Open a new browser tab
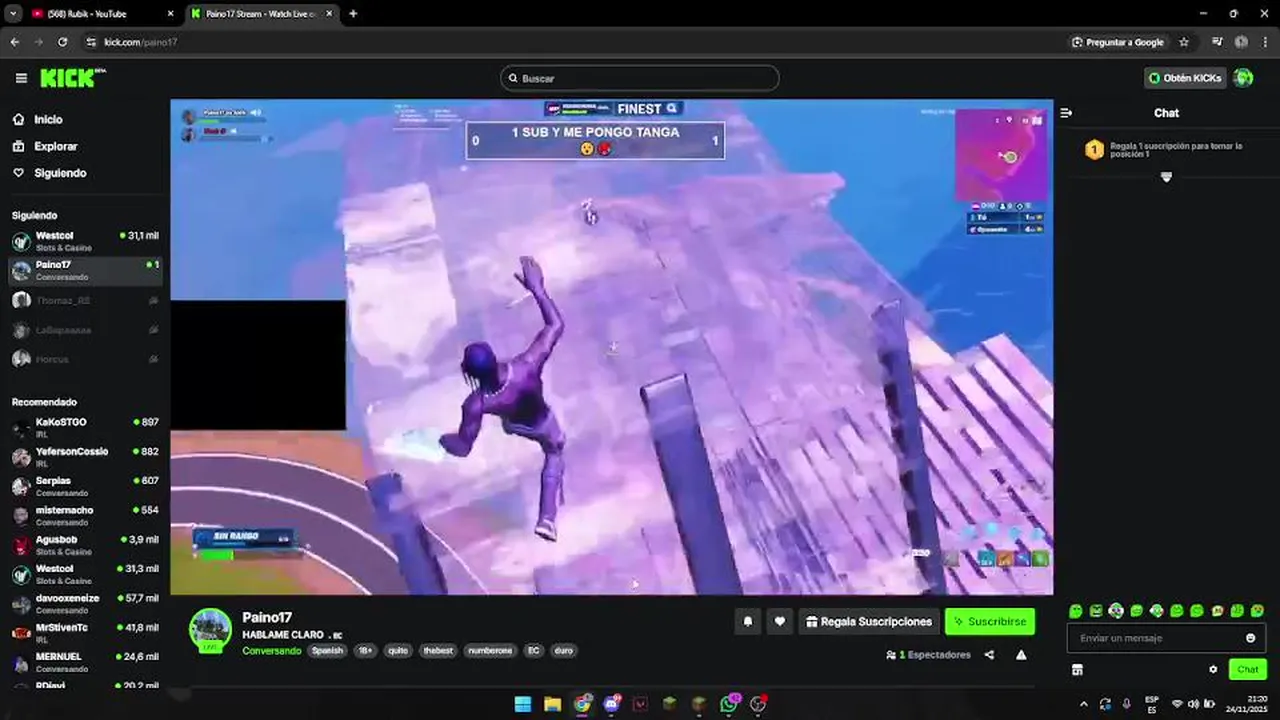Image resolution: width=1280 pixels, height=720 pixels. coord(352,14)
